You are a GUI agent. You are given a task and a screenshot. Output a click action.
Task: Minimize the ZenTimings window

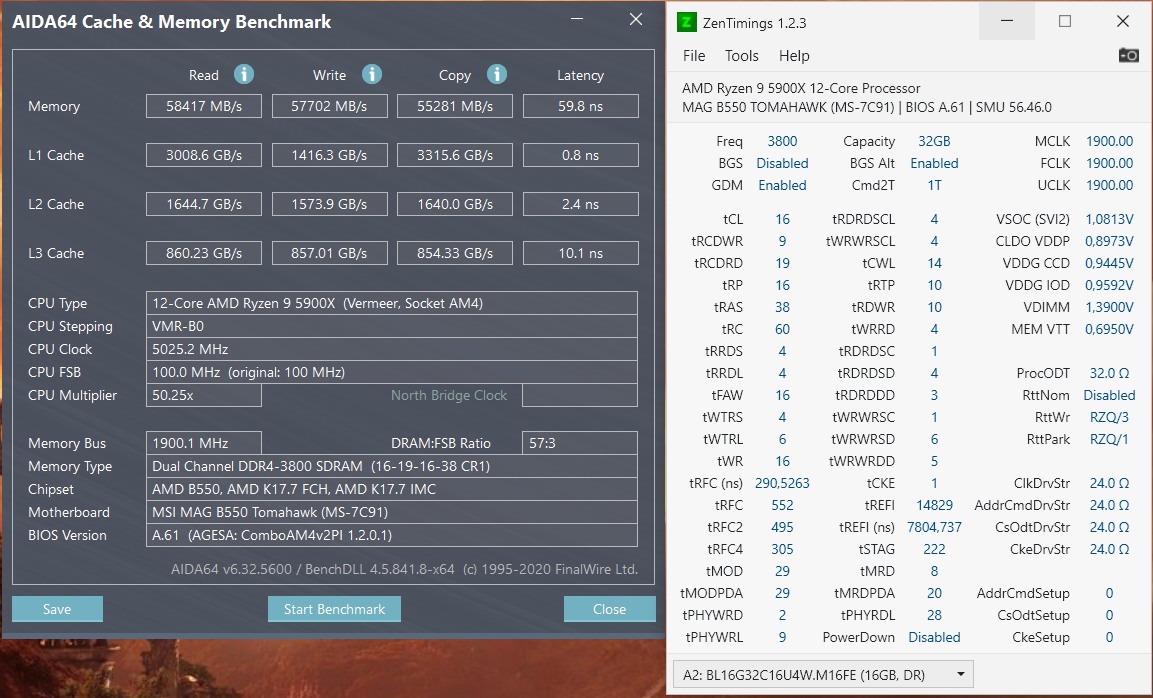tap(1007, 21)
